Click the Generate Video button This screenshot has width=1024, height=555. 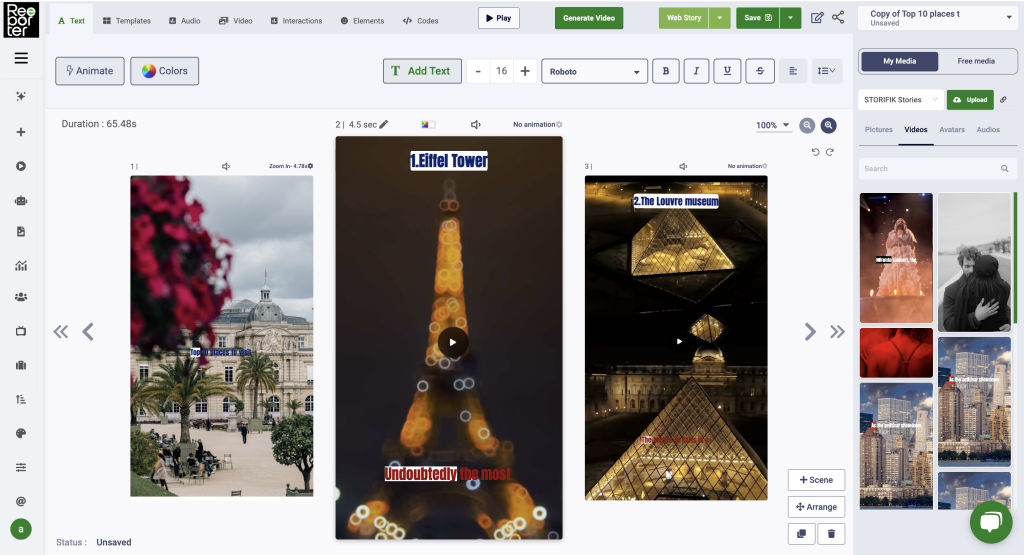[x=589, y=18]
